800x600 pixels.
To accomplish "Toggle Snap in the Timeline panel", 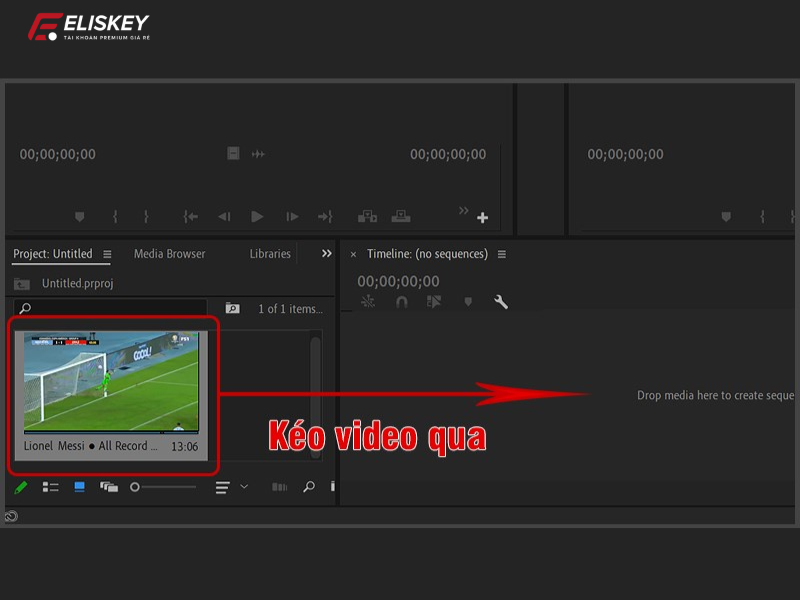I will pos(403,304).
